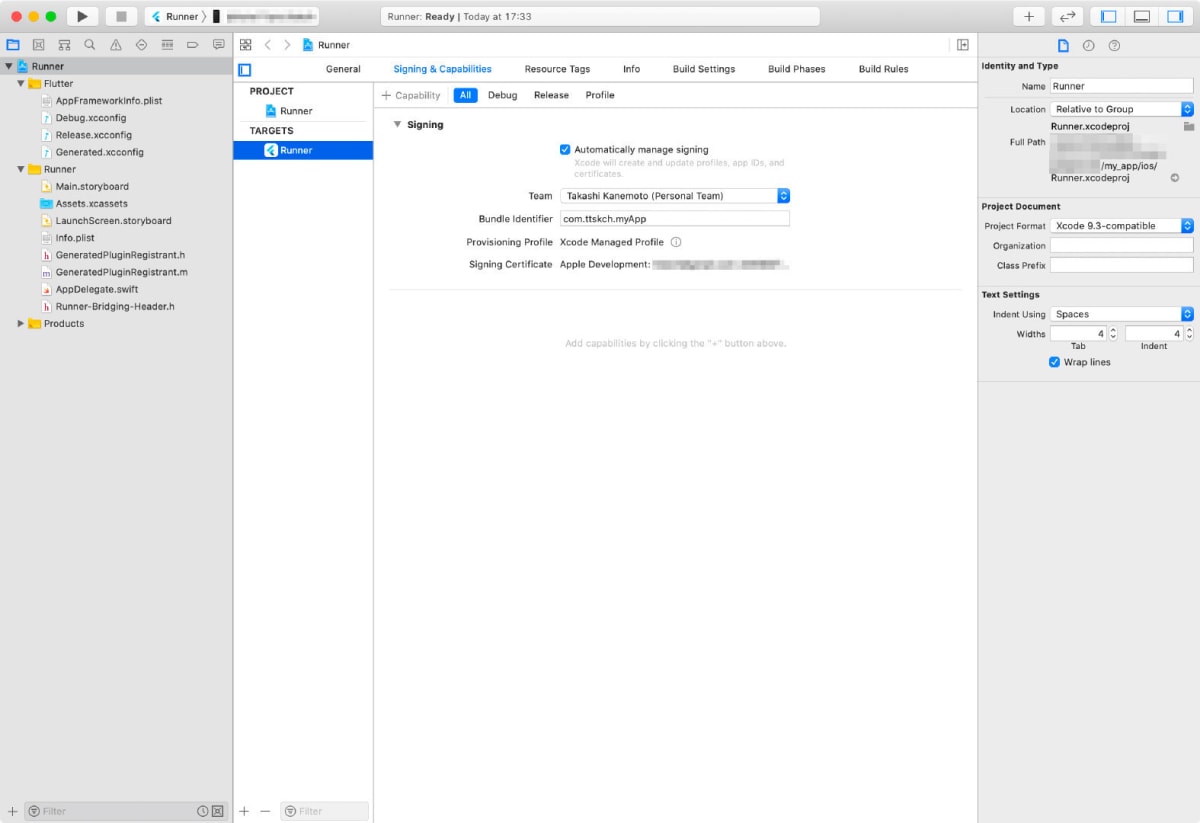Go back using the jump bar arrow
1200x823 pixels.
267,45
